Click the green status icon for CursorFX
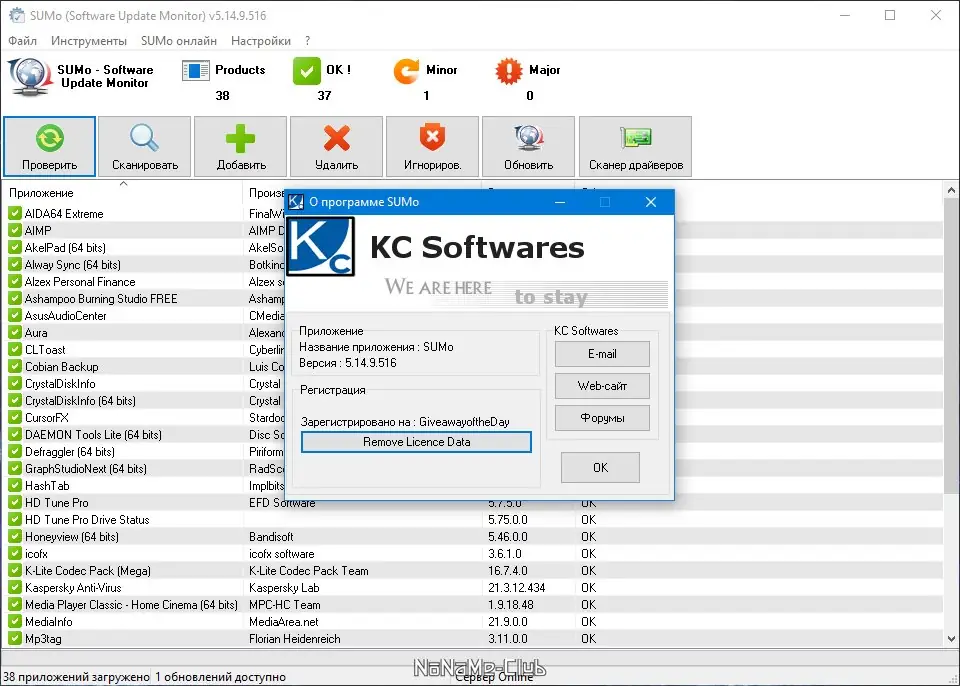The height and width of the screenshot is (686, 960). [x=15, y=418]
